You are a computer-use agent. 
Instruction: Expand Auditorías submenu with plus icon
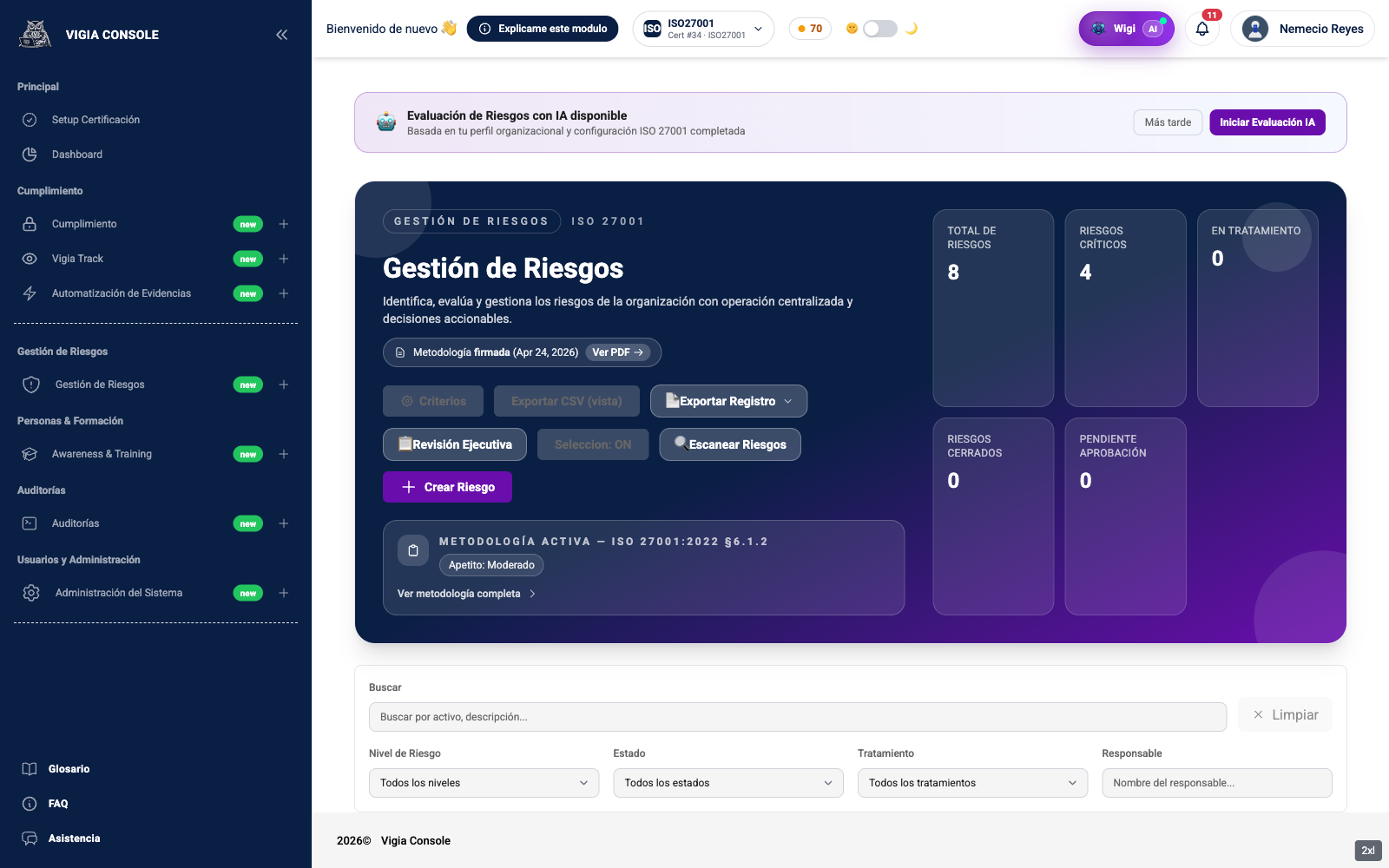point(283,523)
